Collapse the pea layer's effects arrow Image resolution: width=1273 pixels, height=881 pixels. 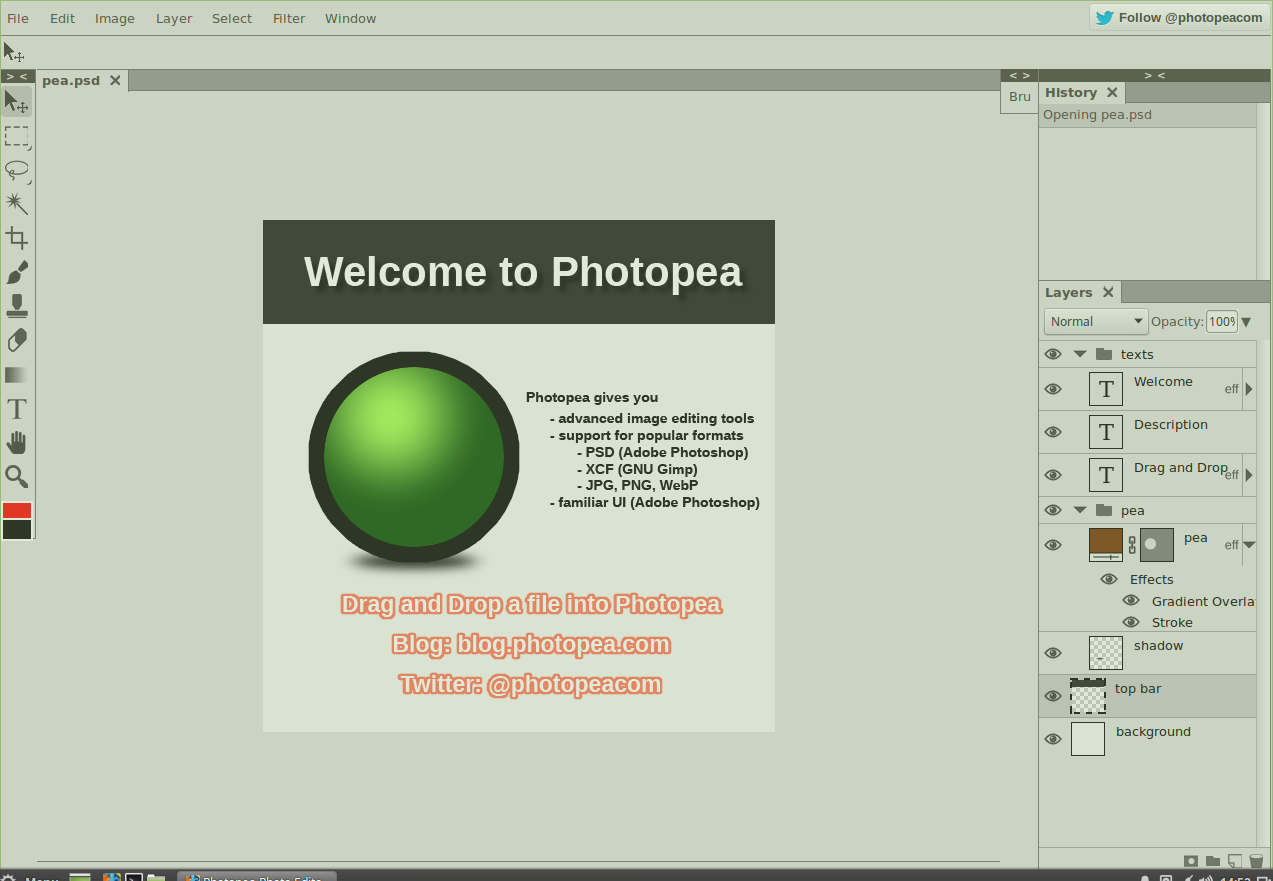[1249, 545]
